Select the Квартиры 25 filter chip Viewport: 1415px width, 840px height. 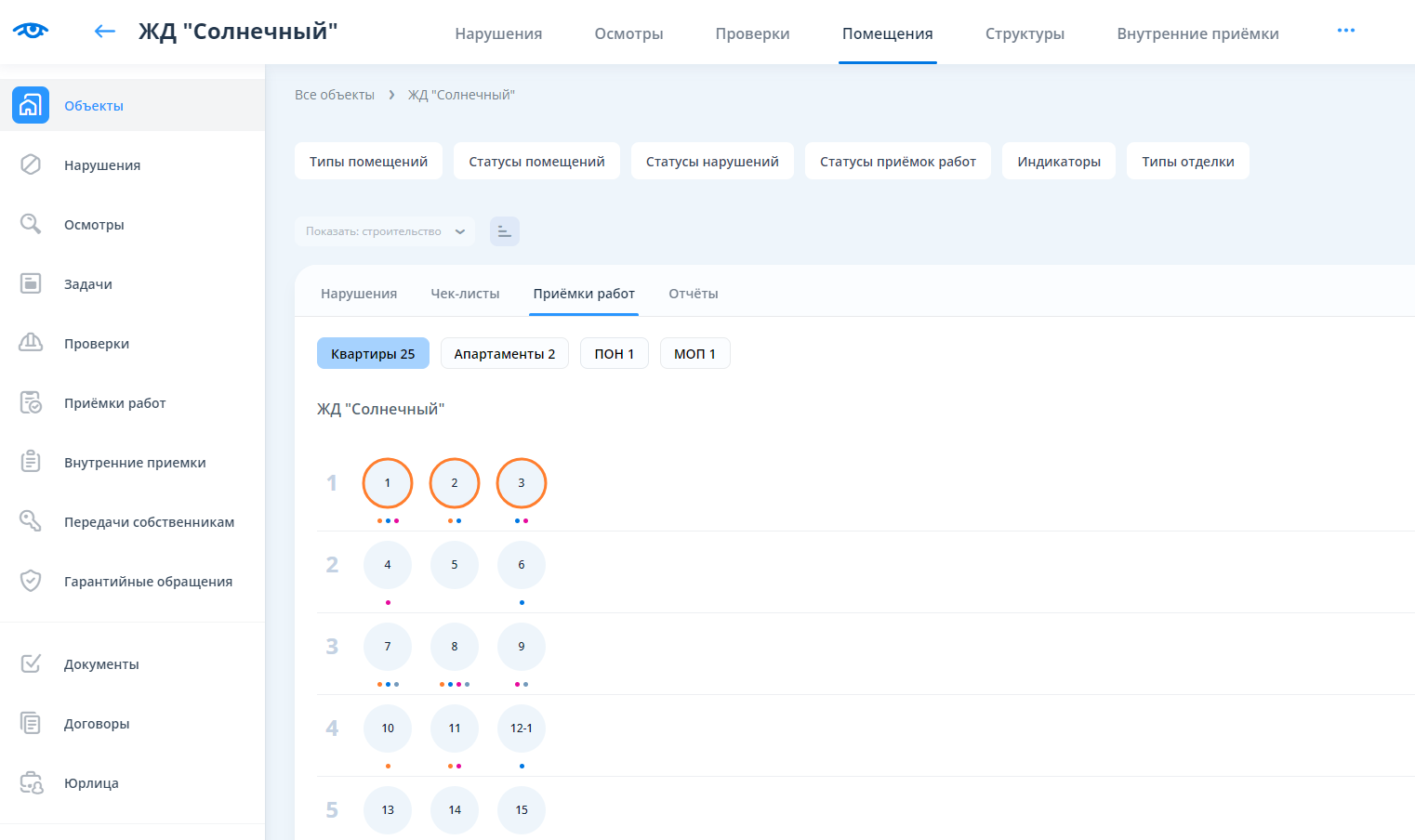(x=373, y=353)
